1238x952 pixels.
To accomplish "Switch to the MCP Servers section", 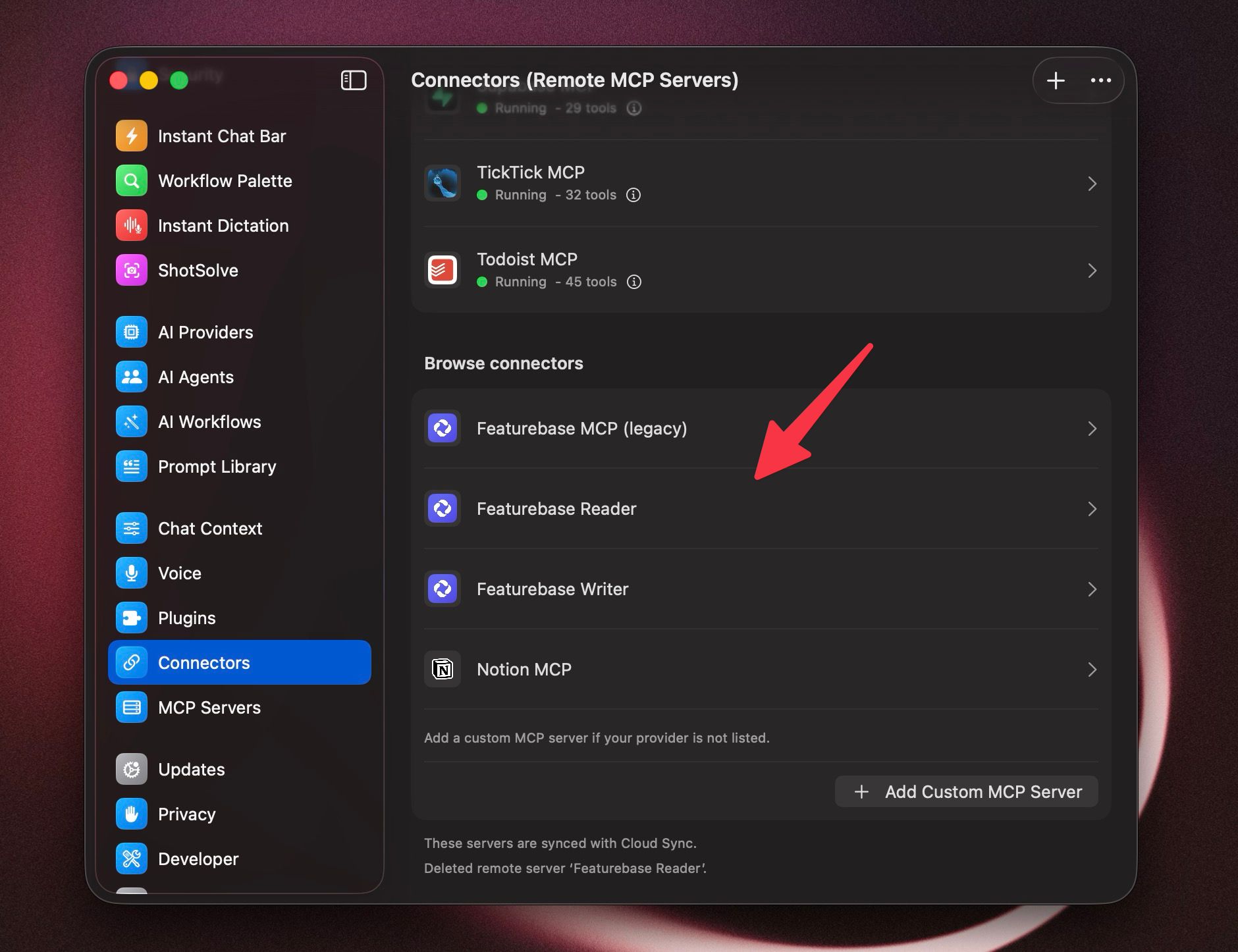I will (x=240, y=708).
